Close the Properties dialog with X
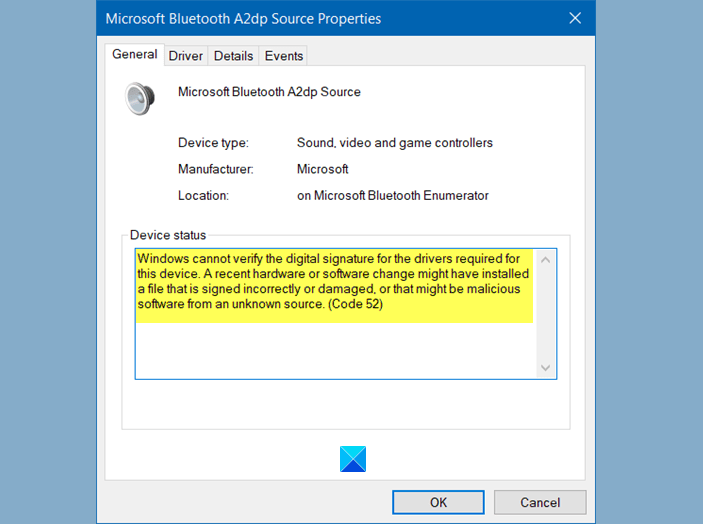This screenshot has height=524, width=703. 575,18
